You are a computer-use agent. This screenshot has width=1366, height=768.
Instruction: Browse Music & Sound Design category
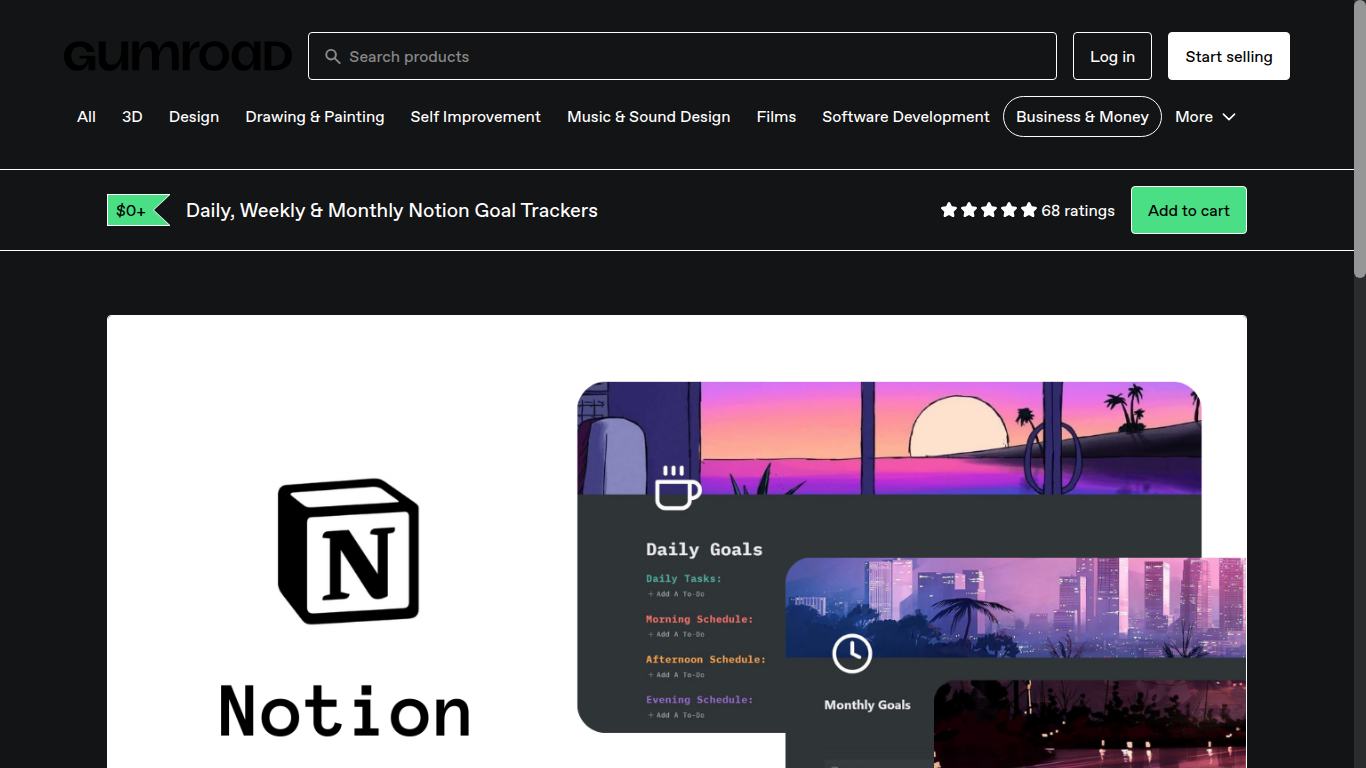point(649,117)
